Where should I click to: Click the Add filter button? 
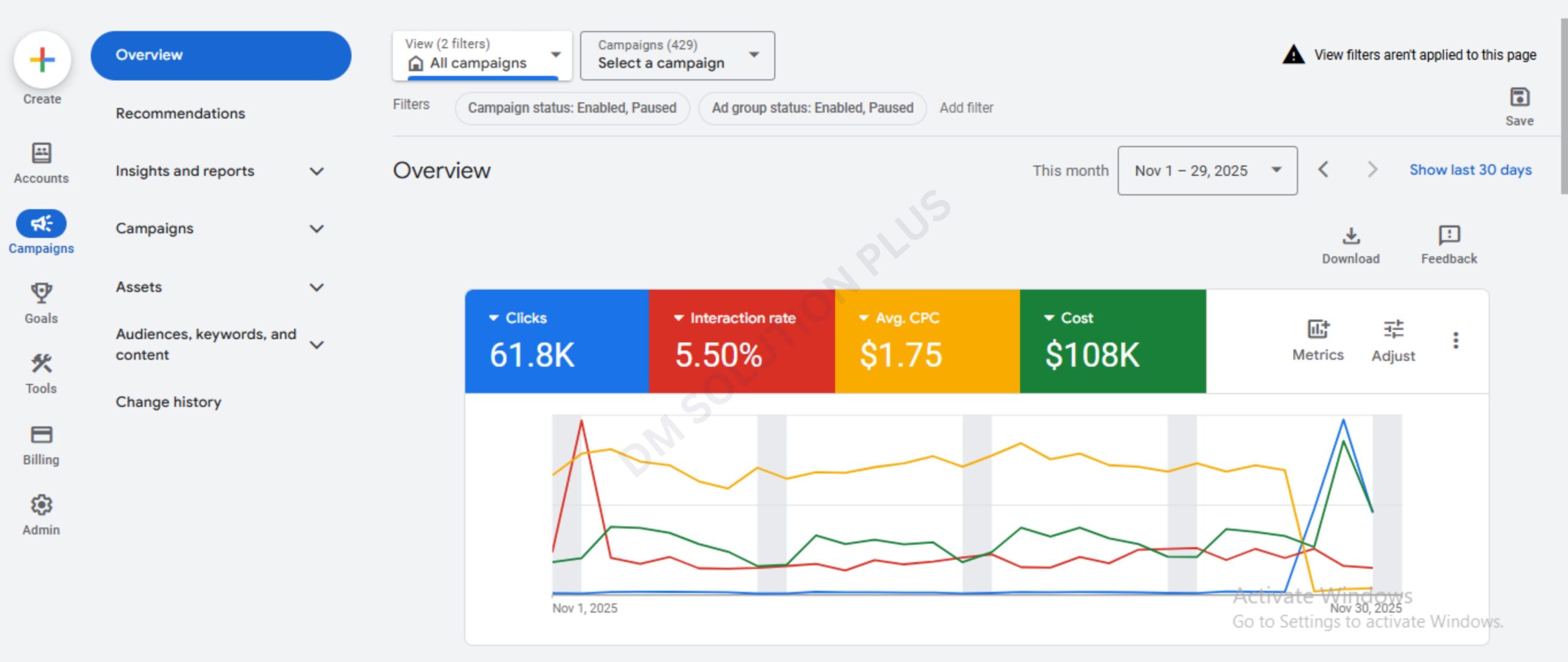[x=966, y=108]
